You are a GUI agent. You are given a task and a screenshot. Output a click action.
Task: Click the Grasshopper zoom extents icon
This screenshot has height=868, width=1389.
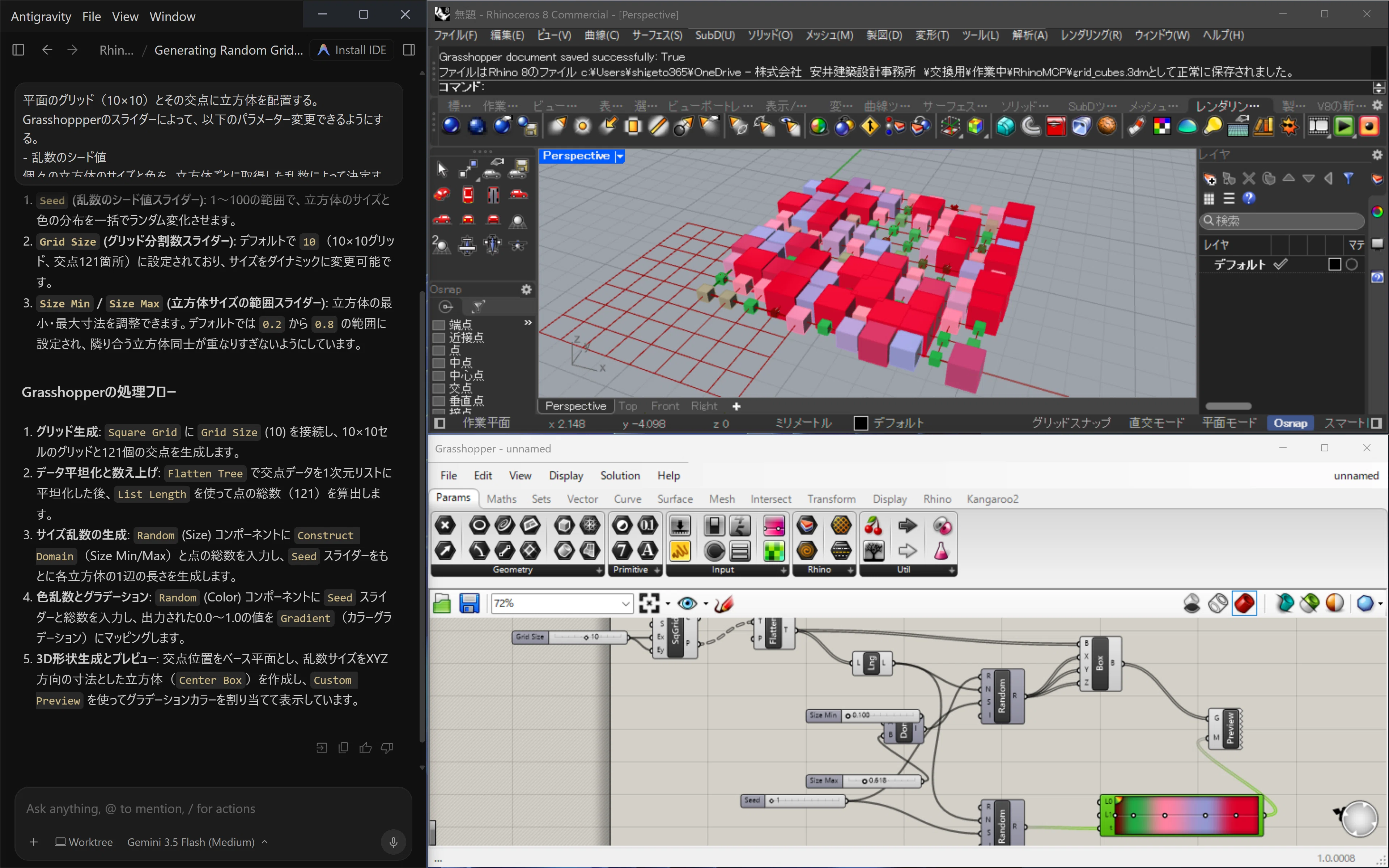(x=649, y=603)
